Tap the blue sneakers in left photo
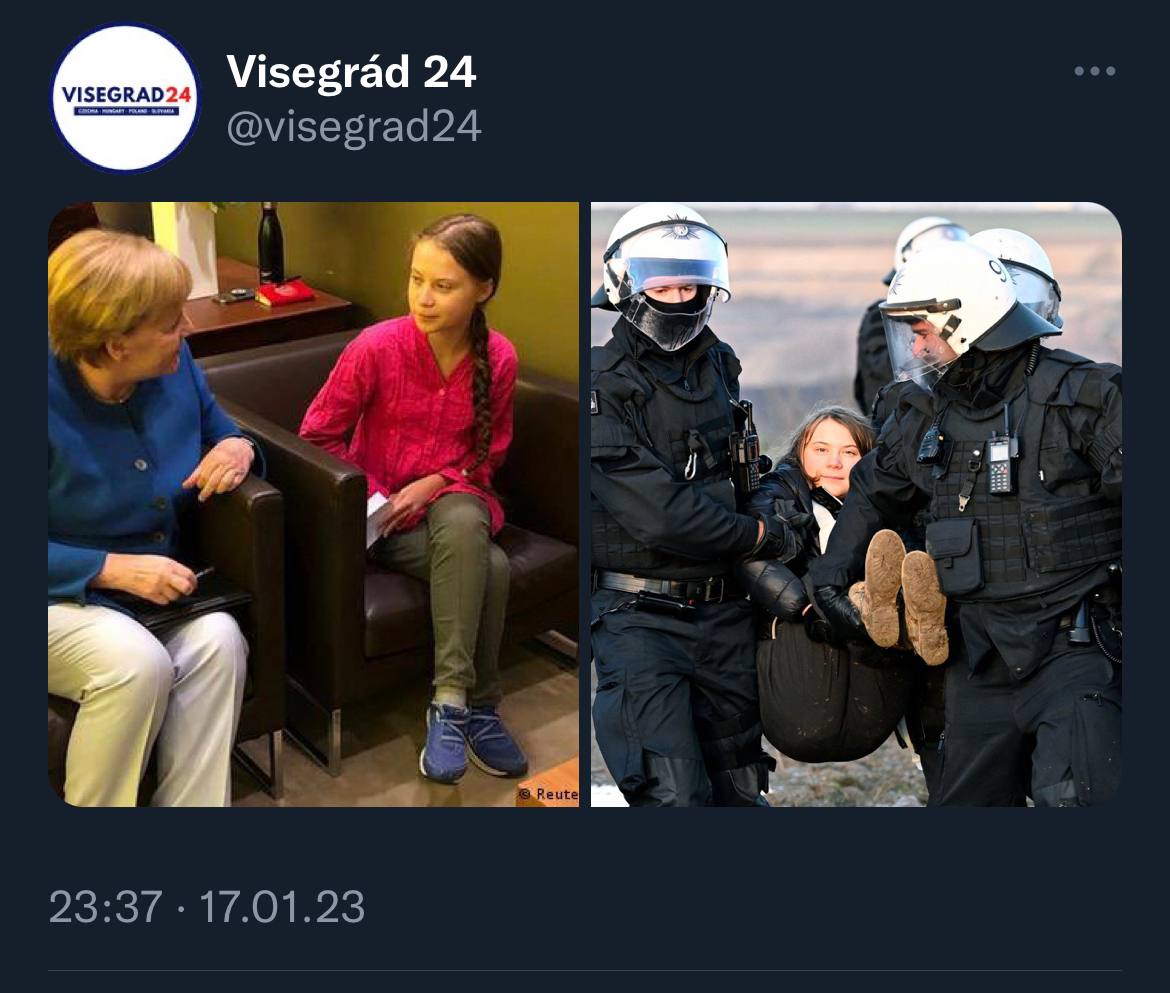Viewport: 1170px width, 993px height. (x=473, y=742)
